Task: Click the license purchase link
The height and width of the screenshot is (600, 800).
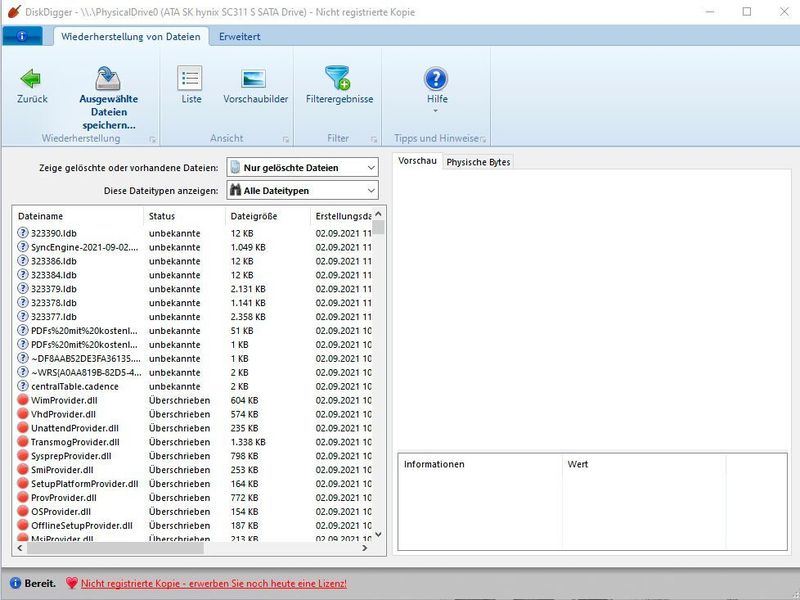Action: click(x=213, y=583)
